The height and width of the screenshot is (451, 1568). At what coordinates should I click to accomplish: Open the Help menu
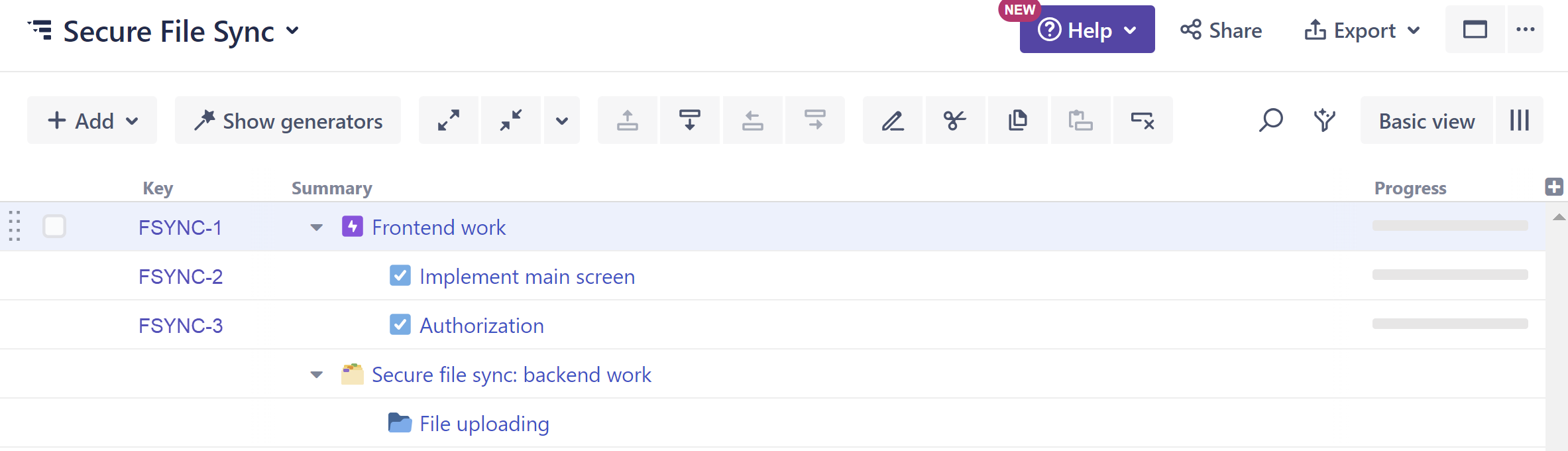[x=1087, y=31]
